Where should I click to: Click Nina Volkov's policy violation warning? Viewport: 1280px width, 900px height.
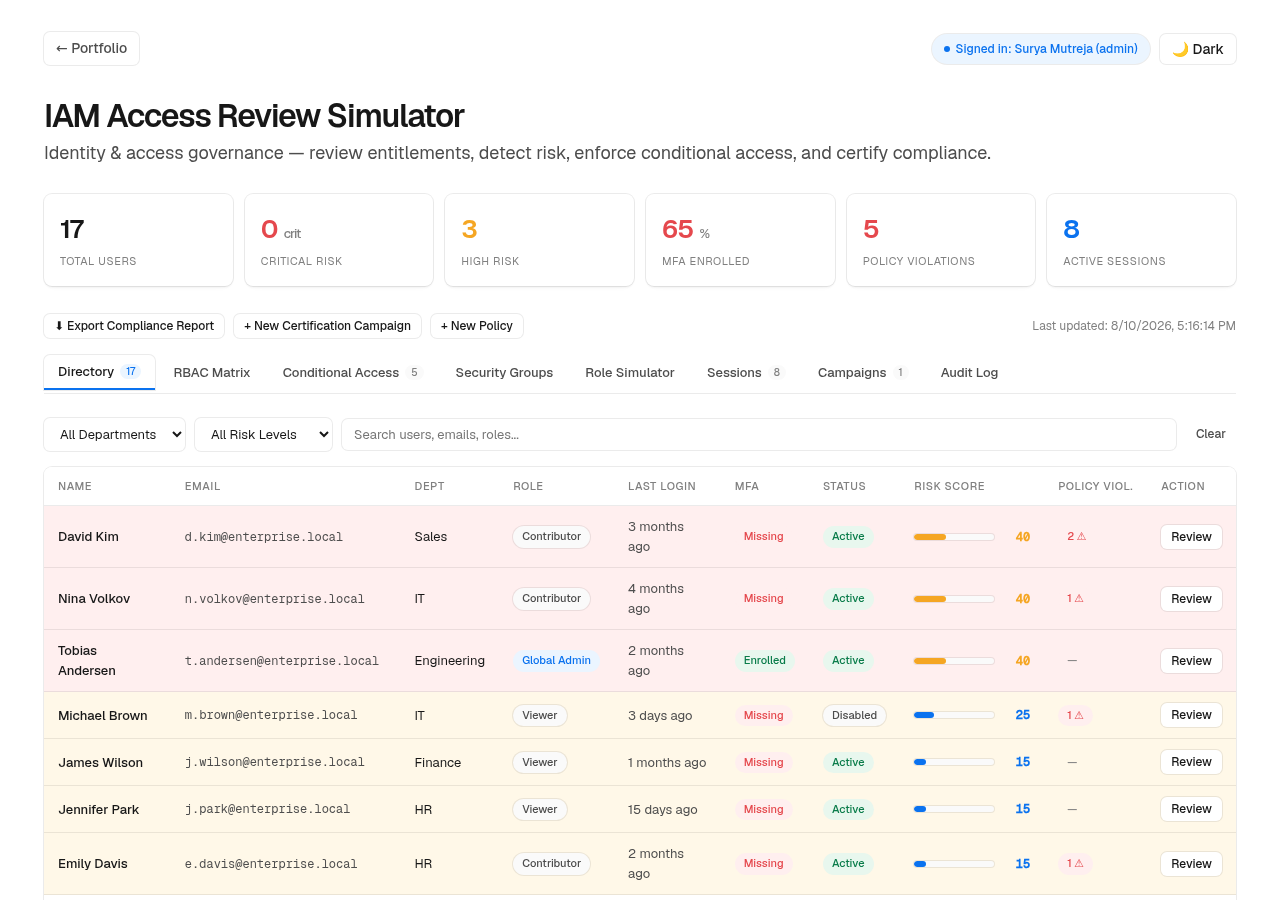click(x=1075, y=598)
